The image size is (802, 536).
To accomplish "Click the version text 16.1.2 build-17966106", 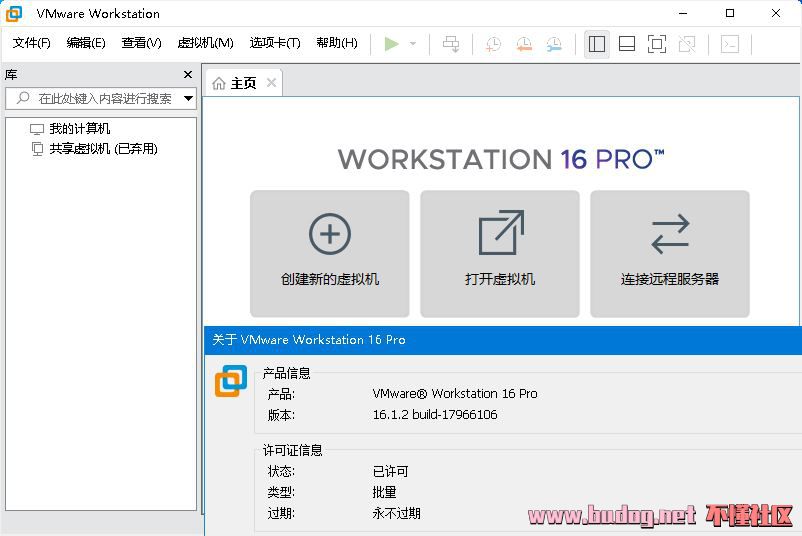I will (x=435, y=414).
